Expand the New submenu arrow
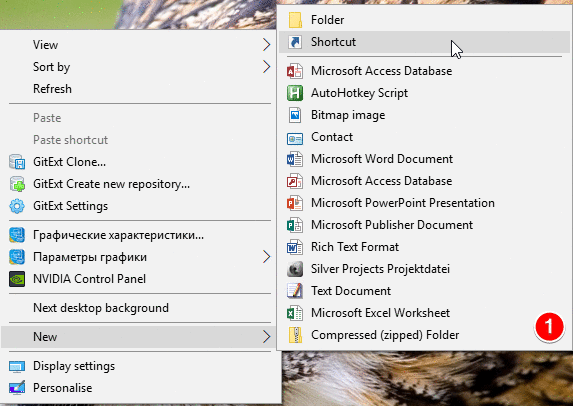This screenshot has height=406, width=573. tap(266, 337)
